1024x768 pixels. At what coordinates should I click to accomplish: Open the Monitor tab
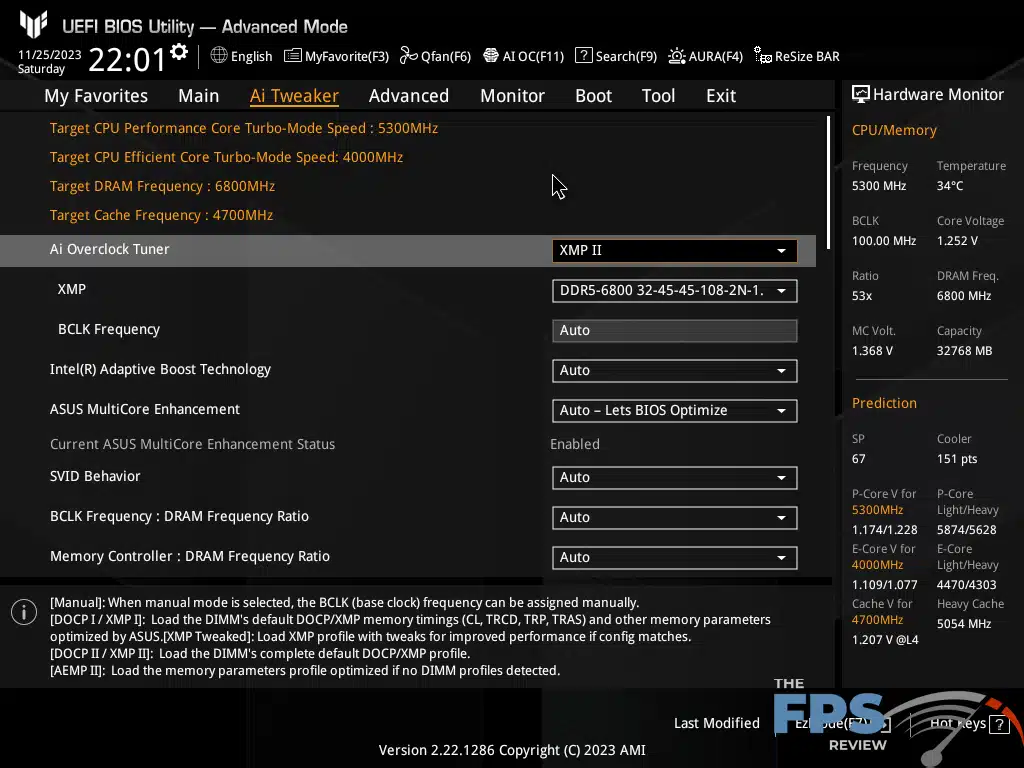[513, 96]
